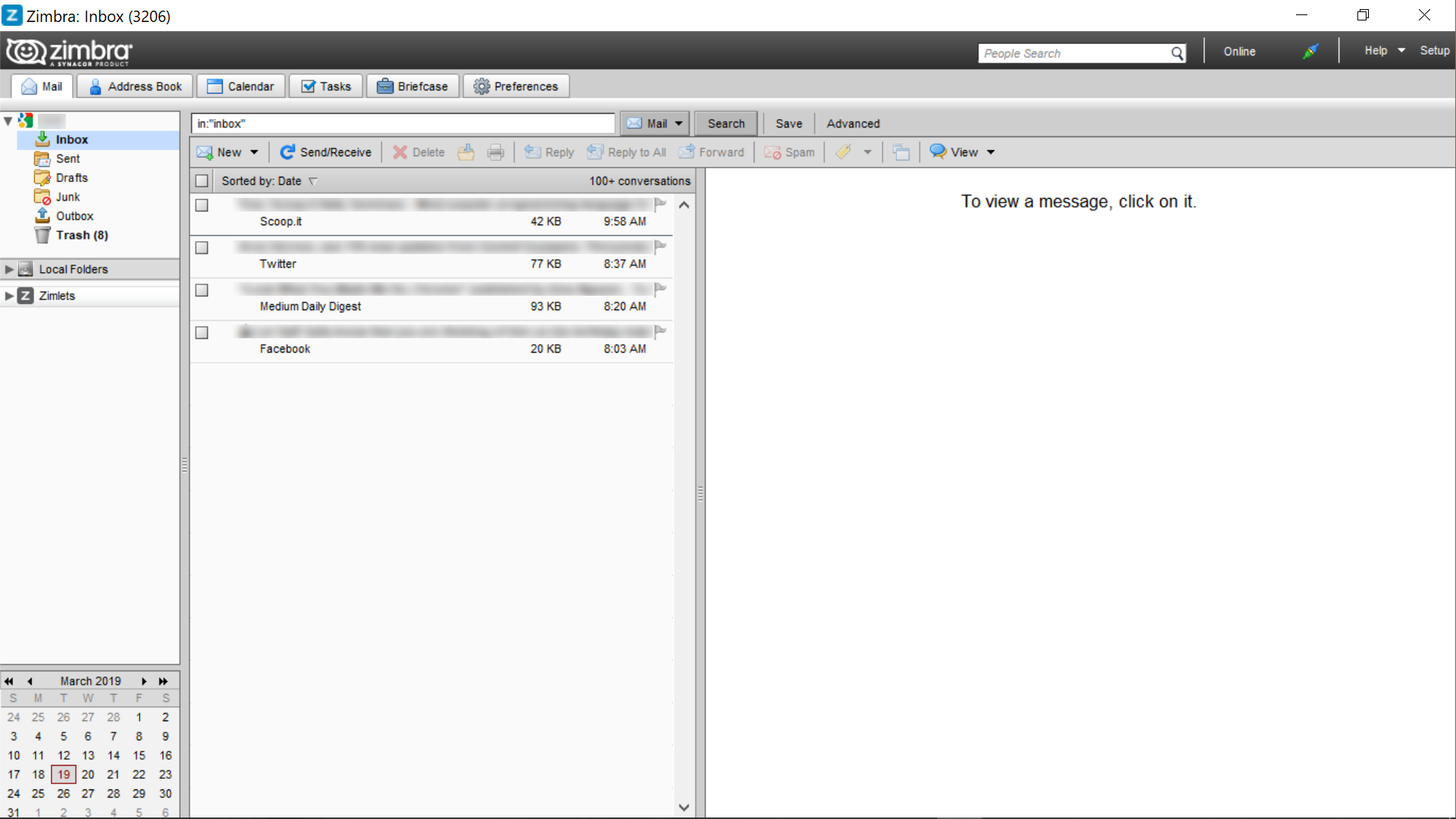Open the Trash (8) folder
This screenshot has width=1456, height=819.
pyautogui.click(x=82, y=235)
